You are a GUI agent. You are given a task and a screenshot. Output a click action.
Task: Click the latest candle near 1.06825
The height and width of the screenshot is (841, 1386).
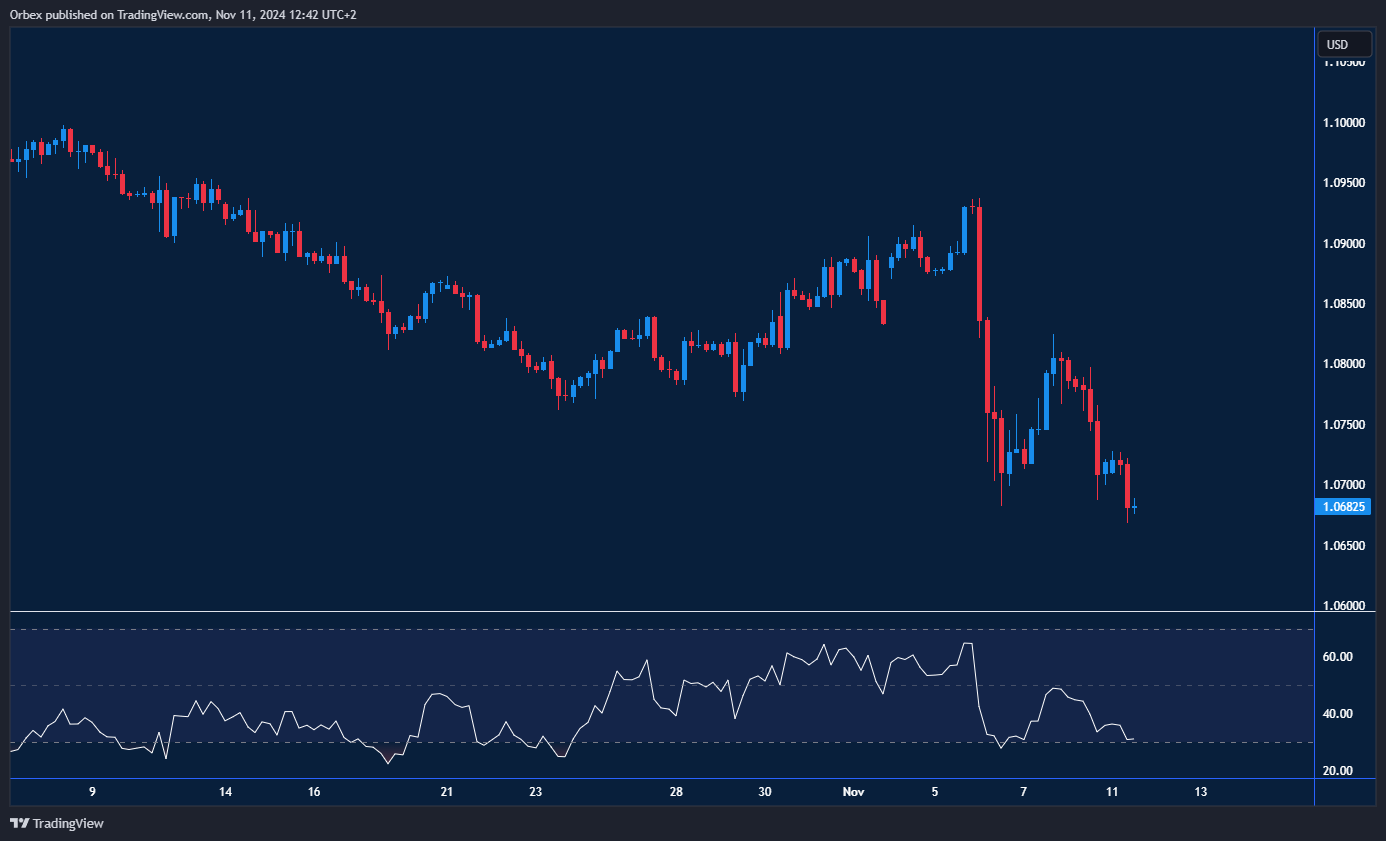1134,508
